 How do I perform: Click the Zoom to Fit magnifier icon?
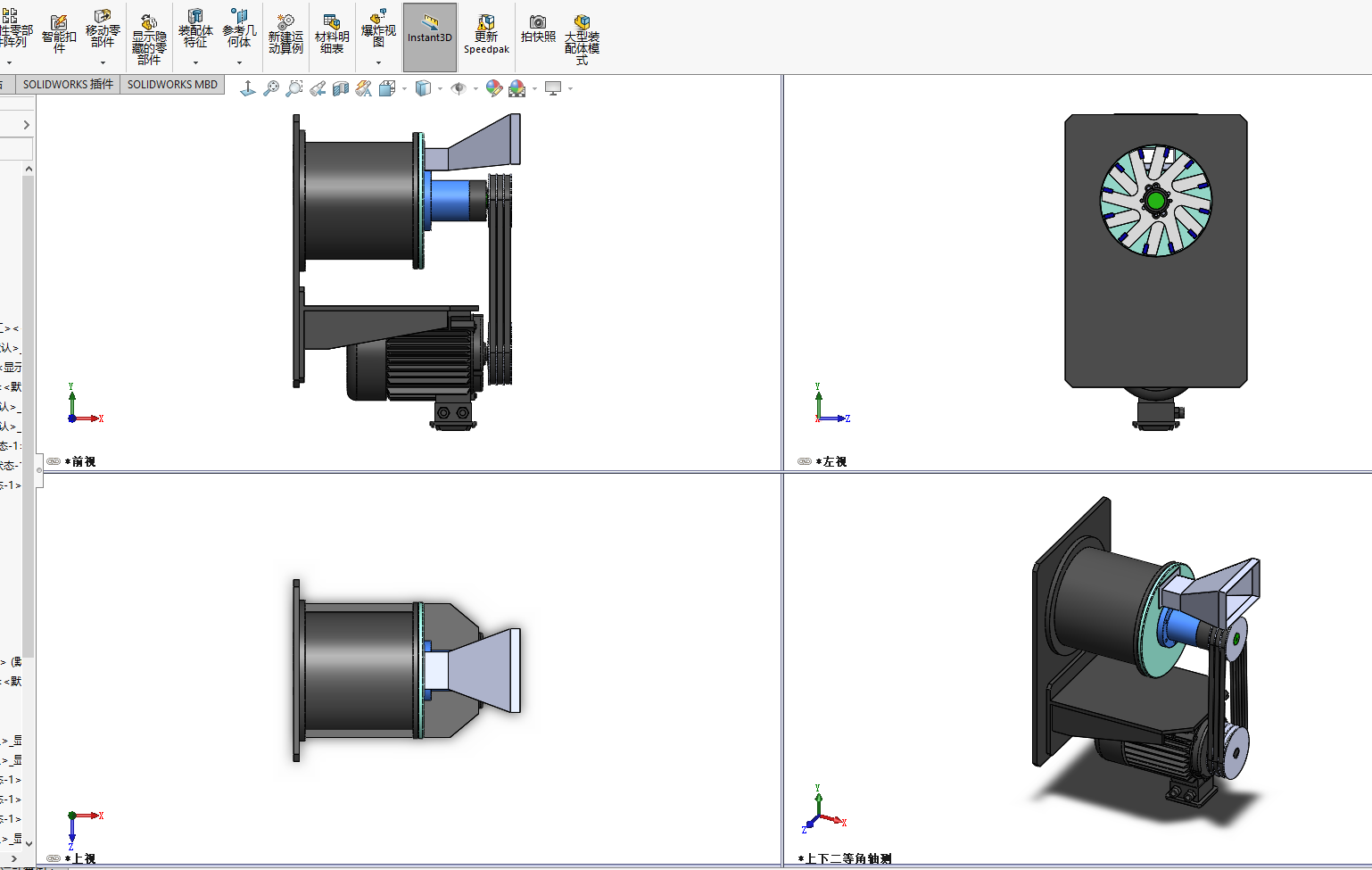point(271,88)
